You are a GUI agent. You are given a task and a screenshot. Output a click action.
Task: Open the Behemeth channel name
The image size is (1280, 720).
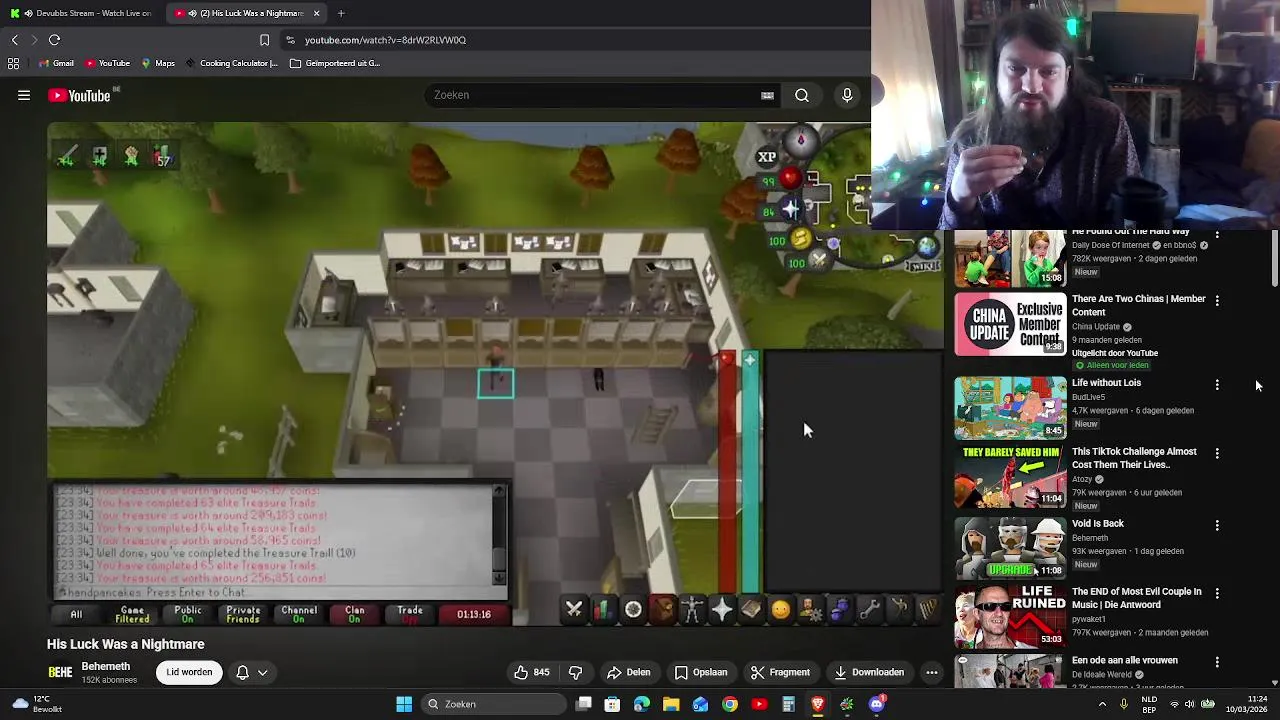coord(106,666)
